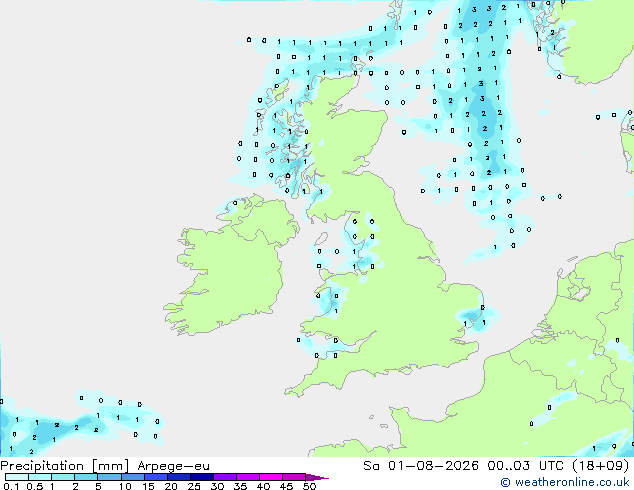Image resolution: width=634 pixels, height=490 pixels.
Task: Click the "50" legend scale value
Action: [x=309, y=486]
